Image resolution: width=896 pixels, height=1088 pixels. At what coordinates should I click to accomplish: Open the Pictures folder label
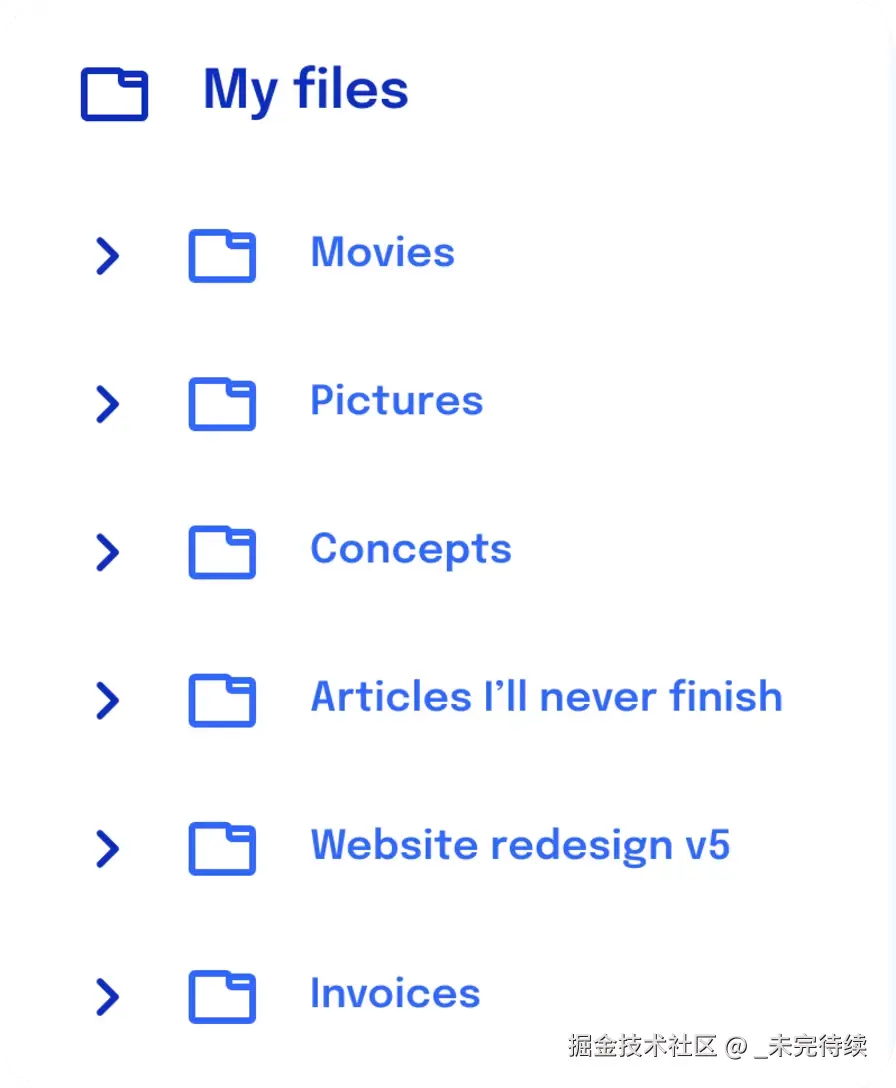point(396,401)
